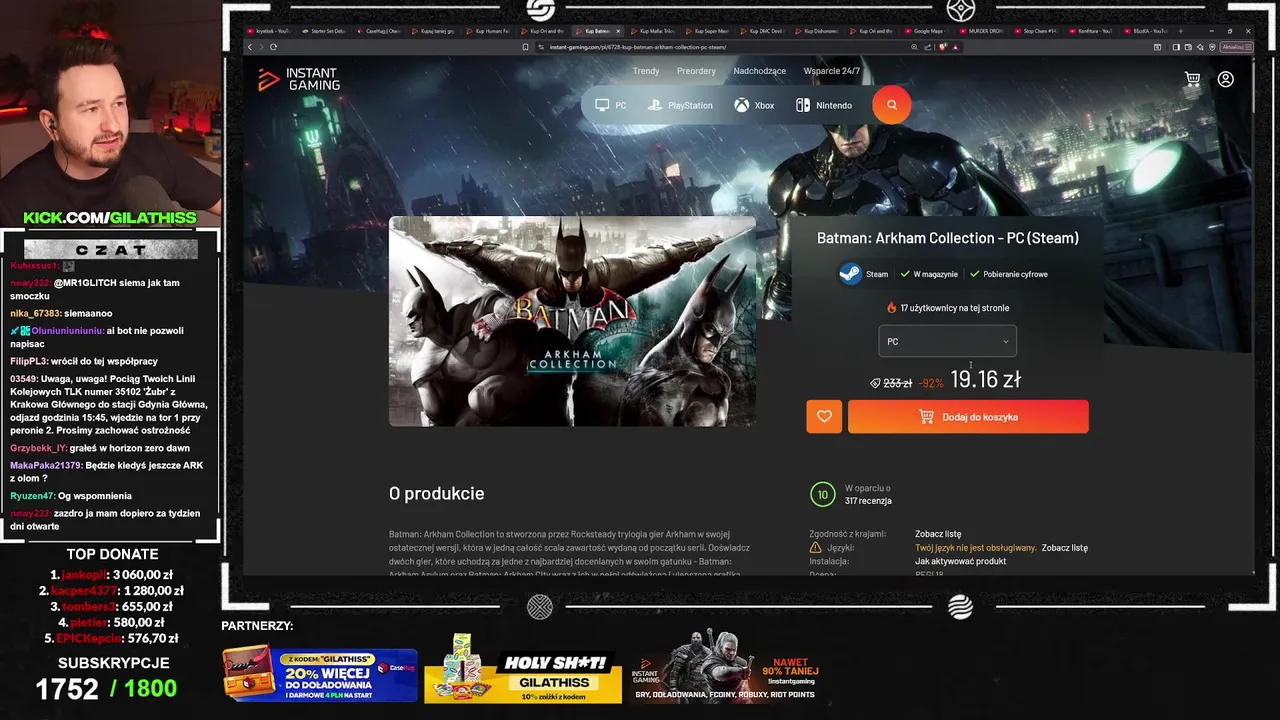The image size is (1280, 720).
Task: Open the Trendy menu item
Action: (x=646, y=71)
